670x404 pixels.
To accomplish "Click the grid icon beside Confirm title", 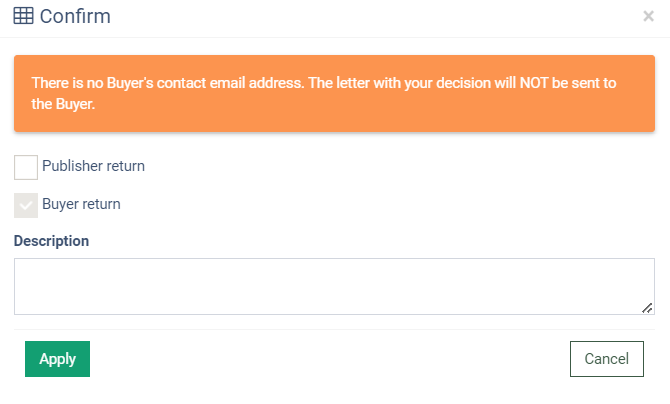I will [x=23, y=16].
